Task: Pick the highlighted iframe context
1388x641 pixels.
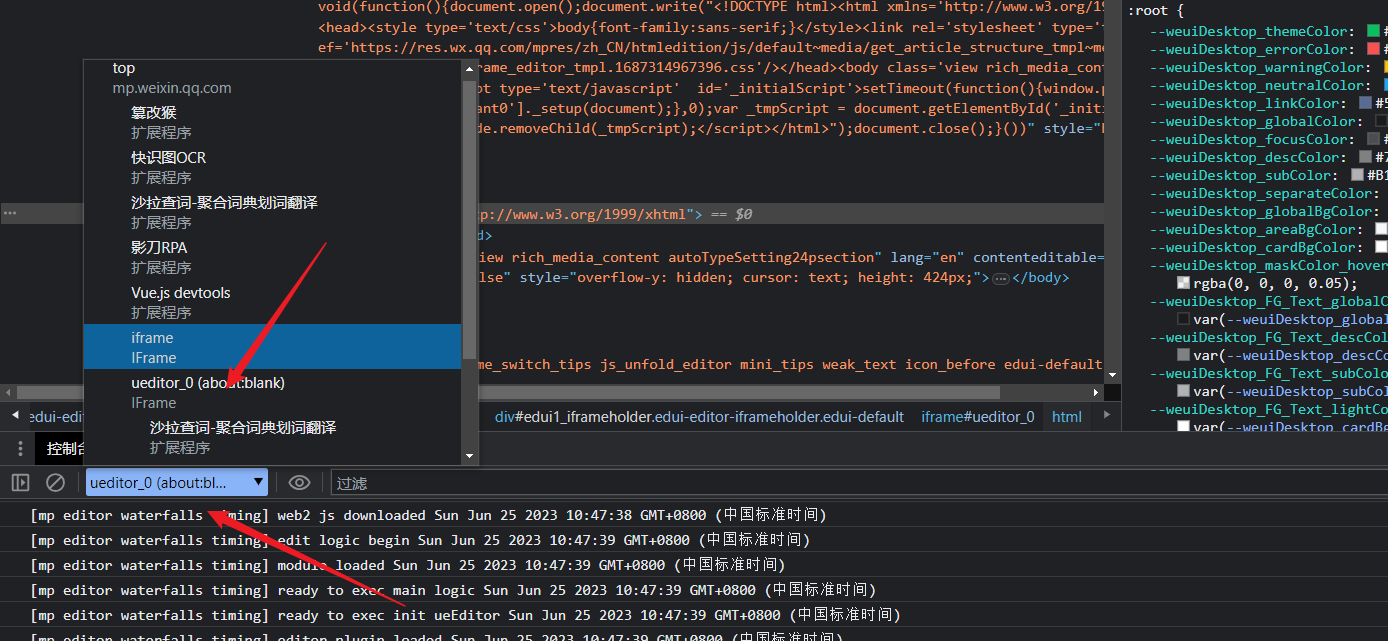Action: [273, 347]
